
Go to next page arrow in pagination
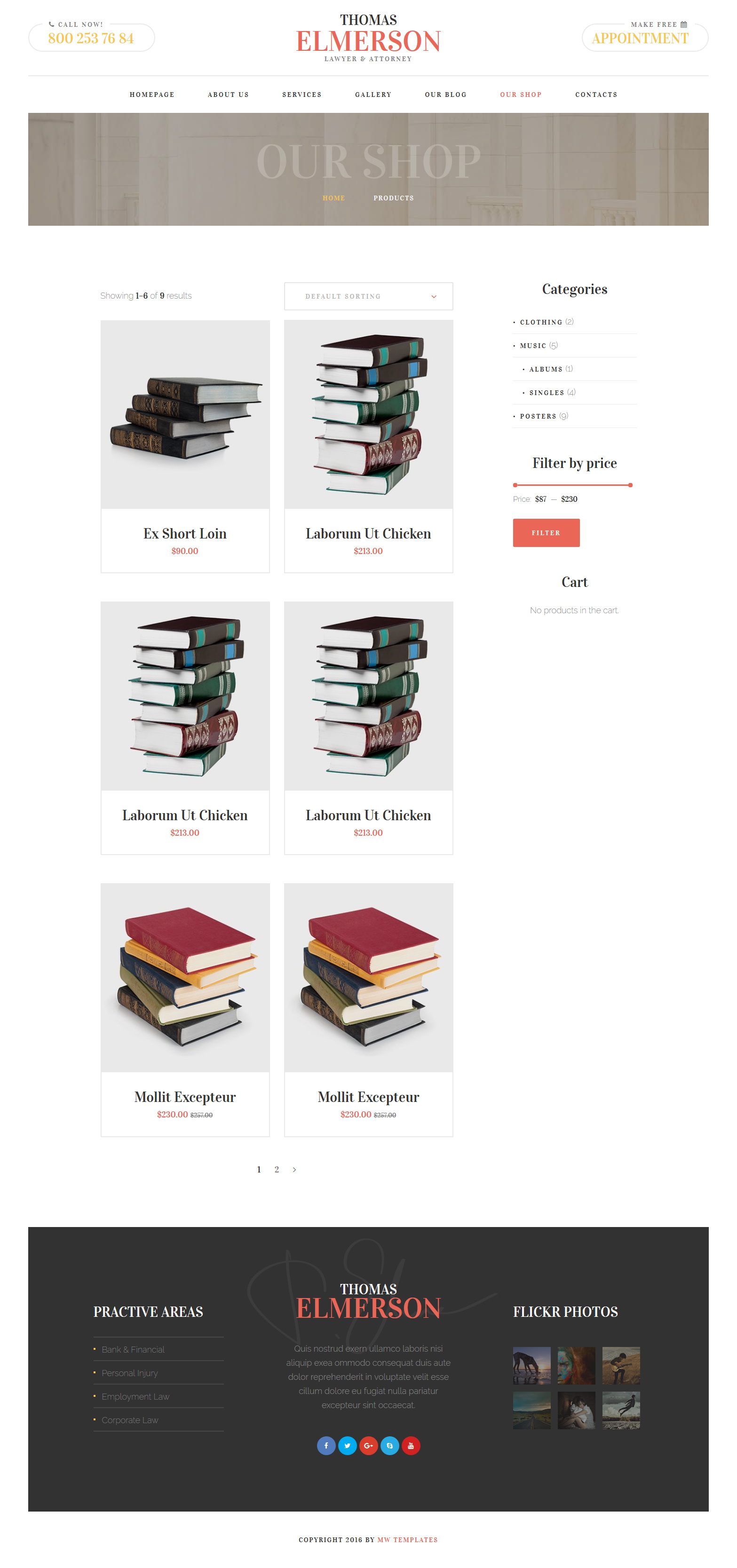click(x=294, y=1169)
